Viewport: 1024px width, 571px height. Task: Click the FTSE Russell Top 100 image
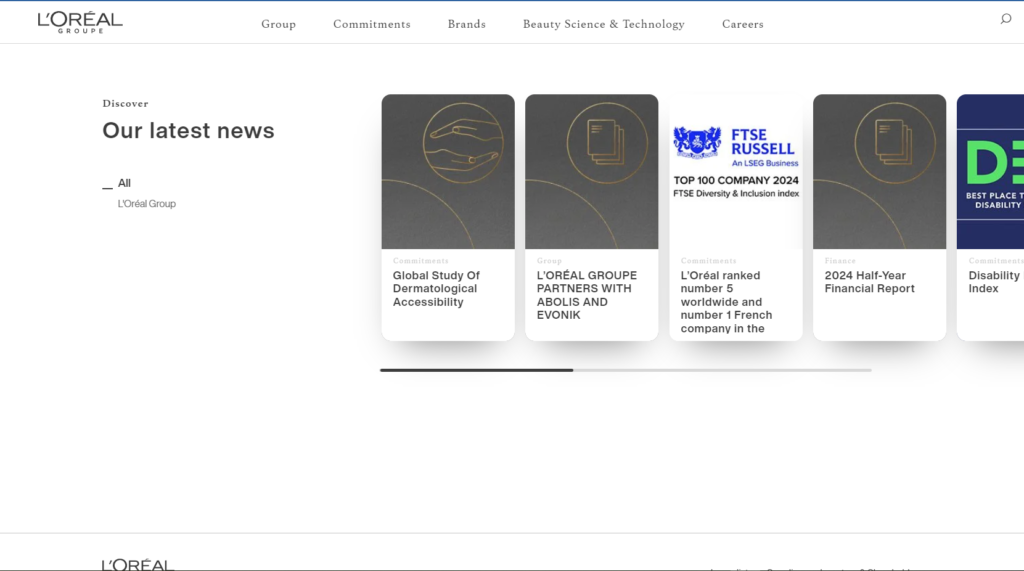(736, 171)
